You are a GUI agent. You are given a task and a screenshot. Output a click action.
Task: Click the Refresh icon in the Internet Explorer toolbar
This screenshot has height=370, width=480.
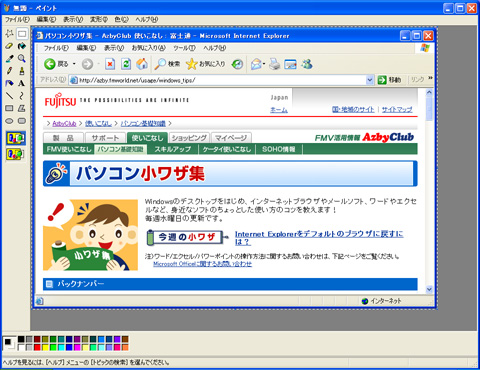tap(126, 64)
